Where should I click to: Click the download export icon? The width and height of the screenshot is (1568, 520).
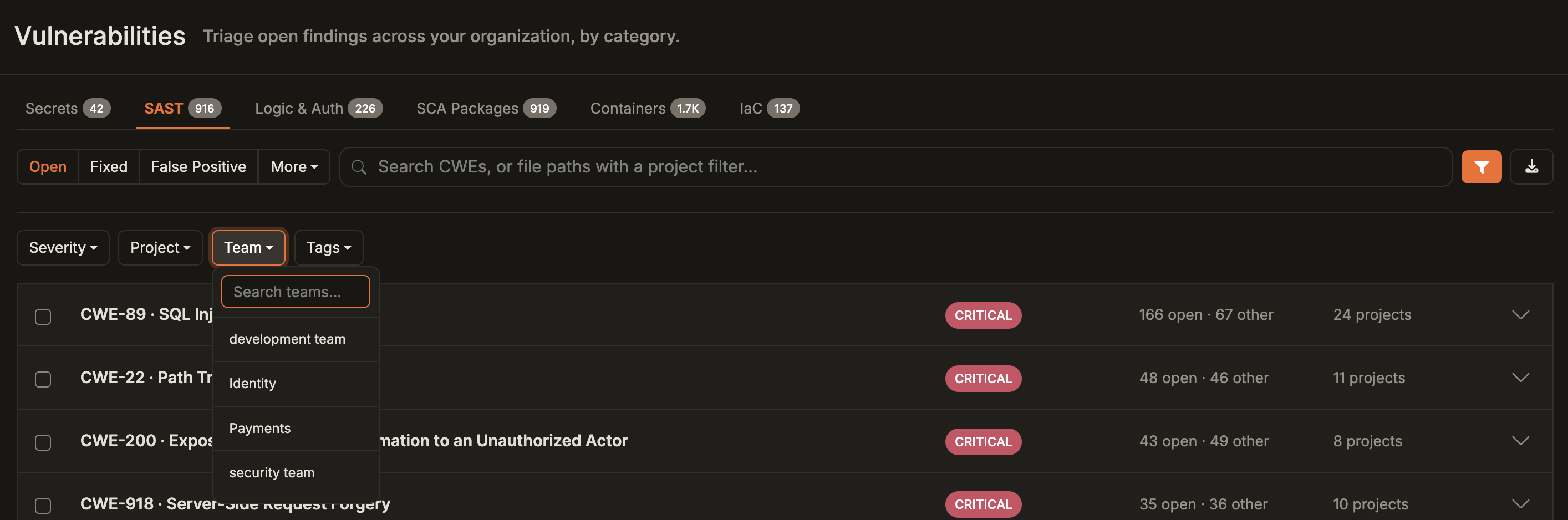click(1531, 167)
